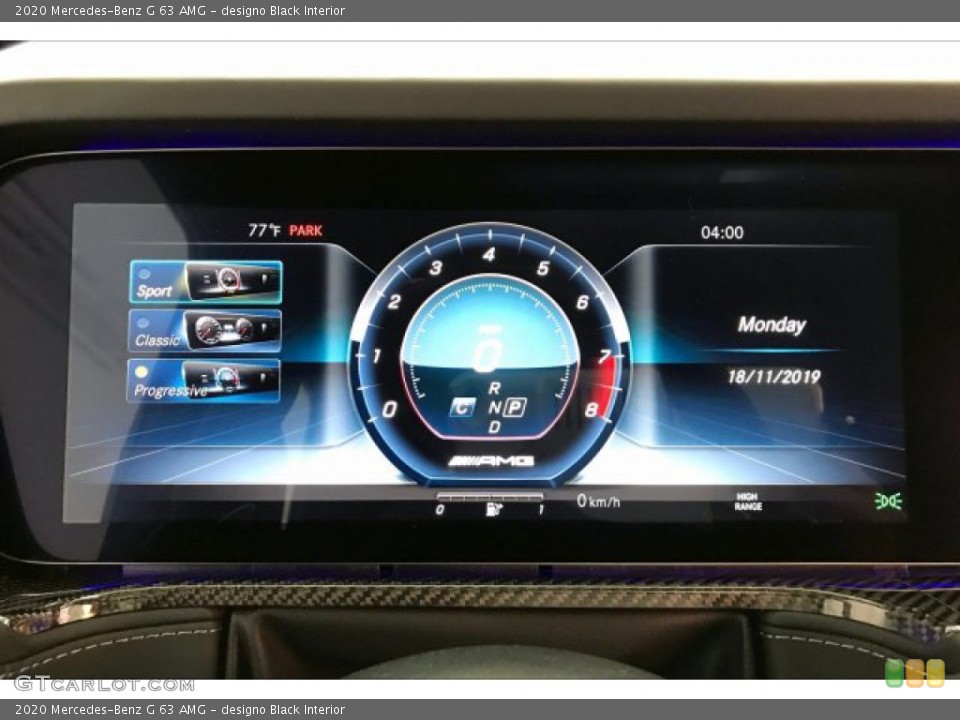
Task: Click the 77°F outside temperature reading
Action: [x=264, y=230]
